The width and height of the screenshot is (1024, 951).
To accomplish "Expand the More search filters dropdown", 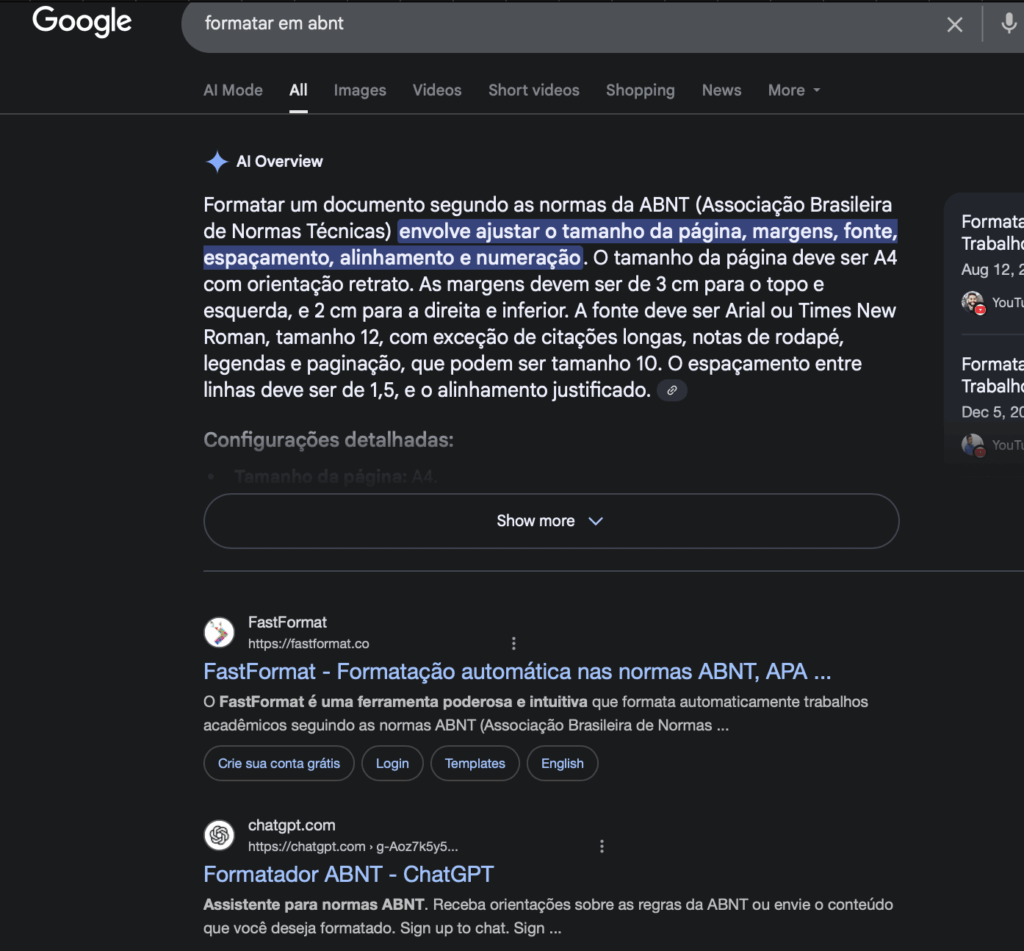I will (x=794, y=90).
